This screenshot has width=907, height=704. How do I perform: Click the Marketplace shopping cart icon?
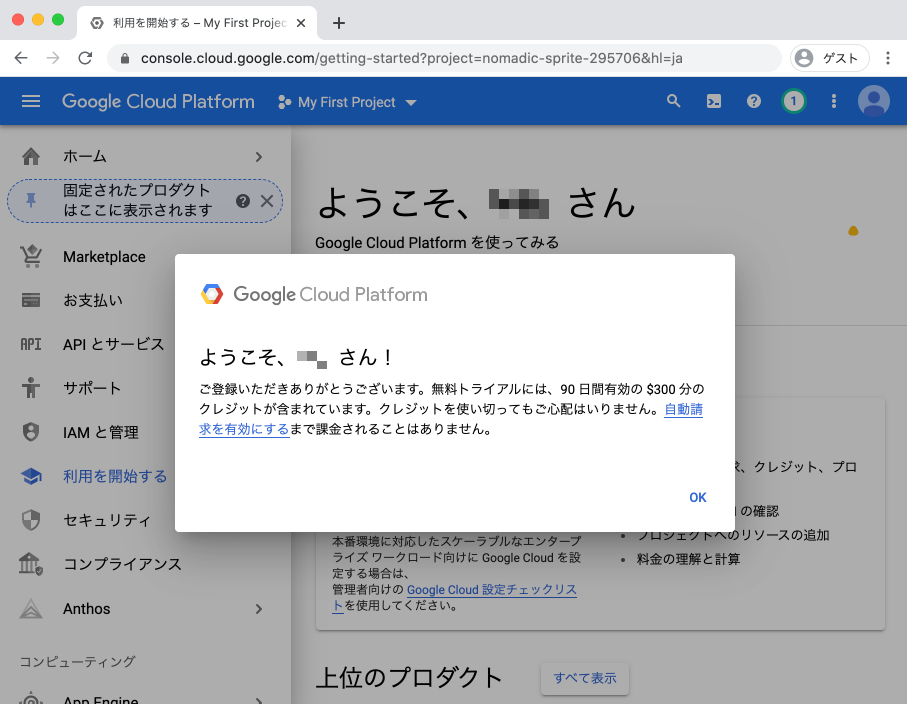click(x=31, y=256)
